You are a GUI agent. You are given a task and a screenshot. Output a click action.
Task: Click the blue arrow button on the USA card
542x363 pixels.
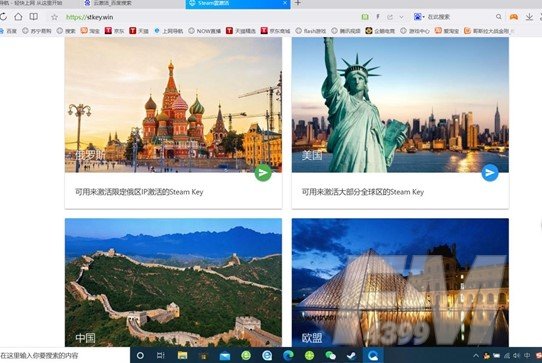coord(490,173)
